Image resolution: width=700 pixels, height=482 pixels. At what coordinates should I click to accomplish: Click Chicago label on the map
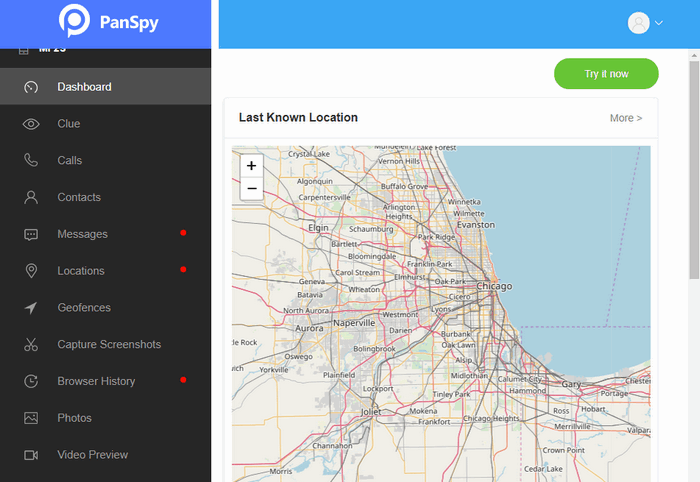(494, 286)
